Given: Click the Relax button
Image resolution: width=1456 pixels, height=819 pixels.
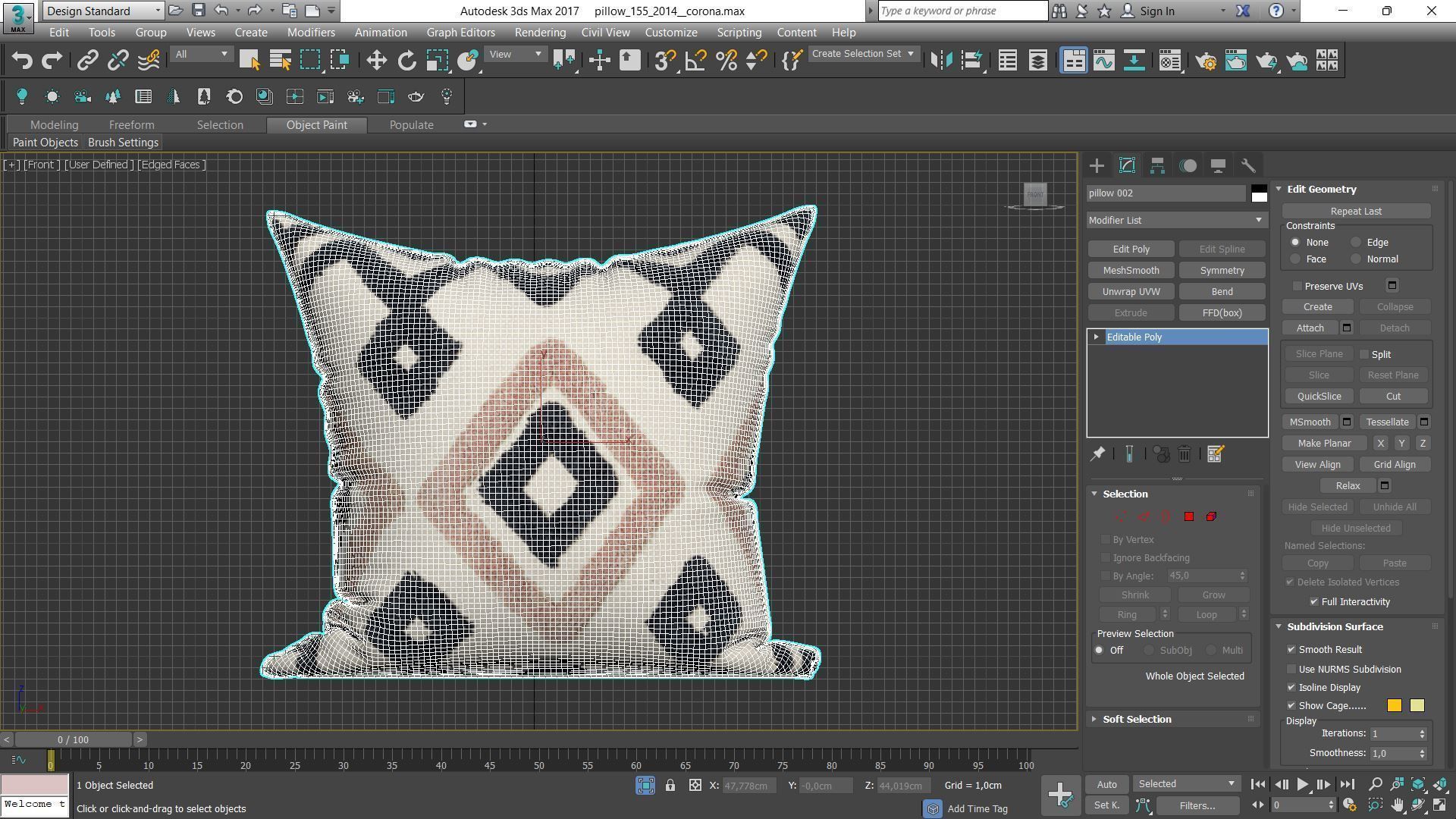Looking at the screenshot, I should pos(1348,486).
